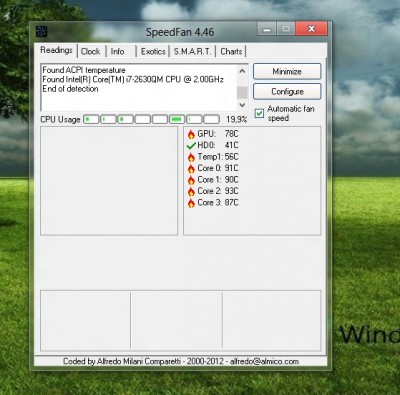This screenshot has height=395, width=400.
Task: Click the 'End of detection' log line
Action: coord(70,89)
